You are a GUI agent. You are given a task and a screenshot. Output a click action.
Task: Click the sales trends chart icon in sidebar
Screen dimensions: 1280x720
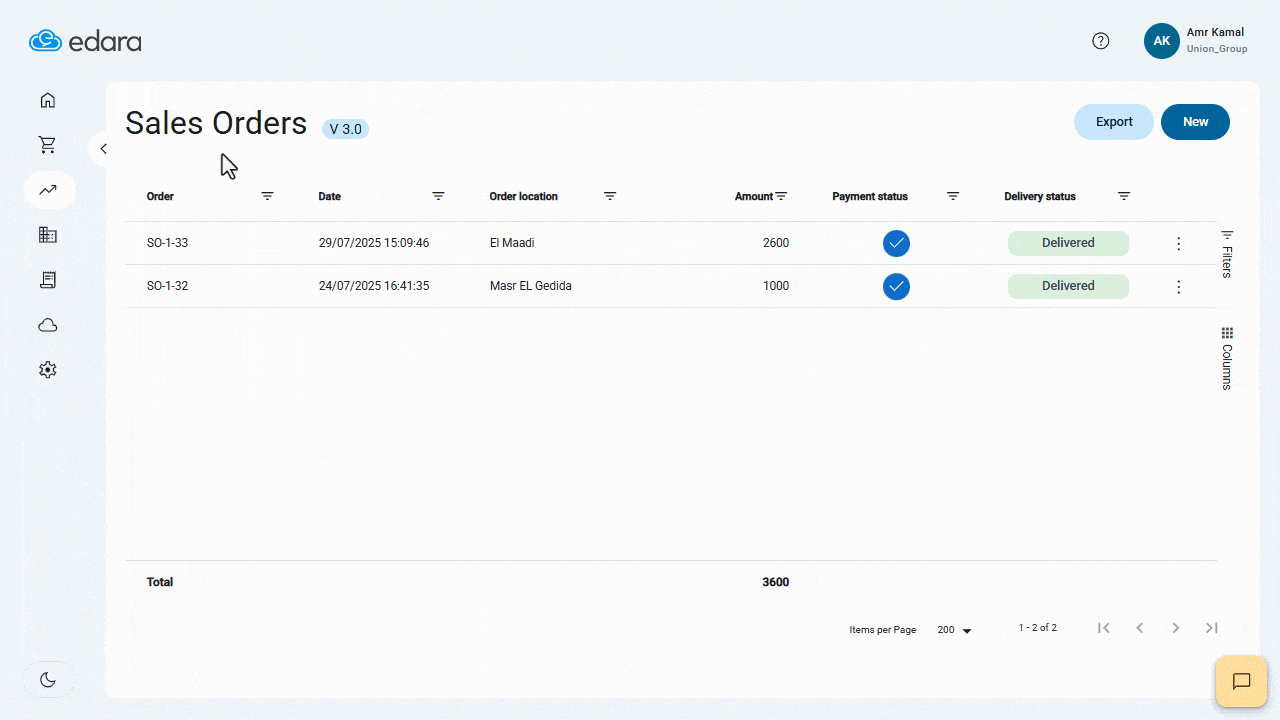pyautogui.click(x=49, y=189)
